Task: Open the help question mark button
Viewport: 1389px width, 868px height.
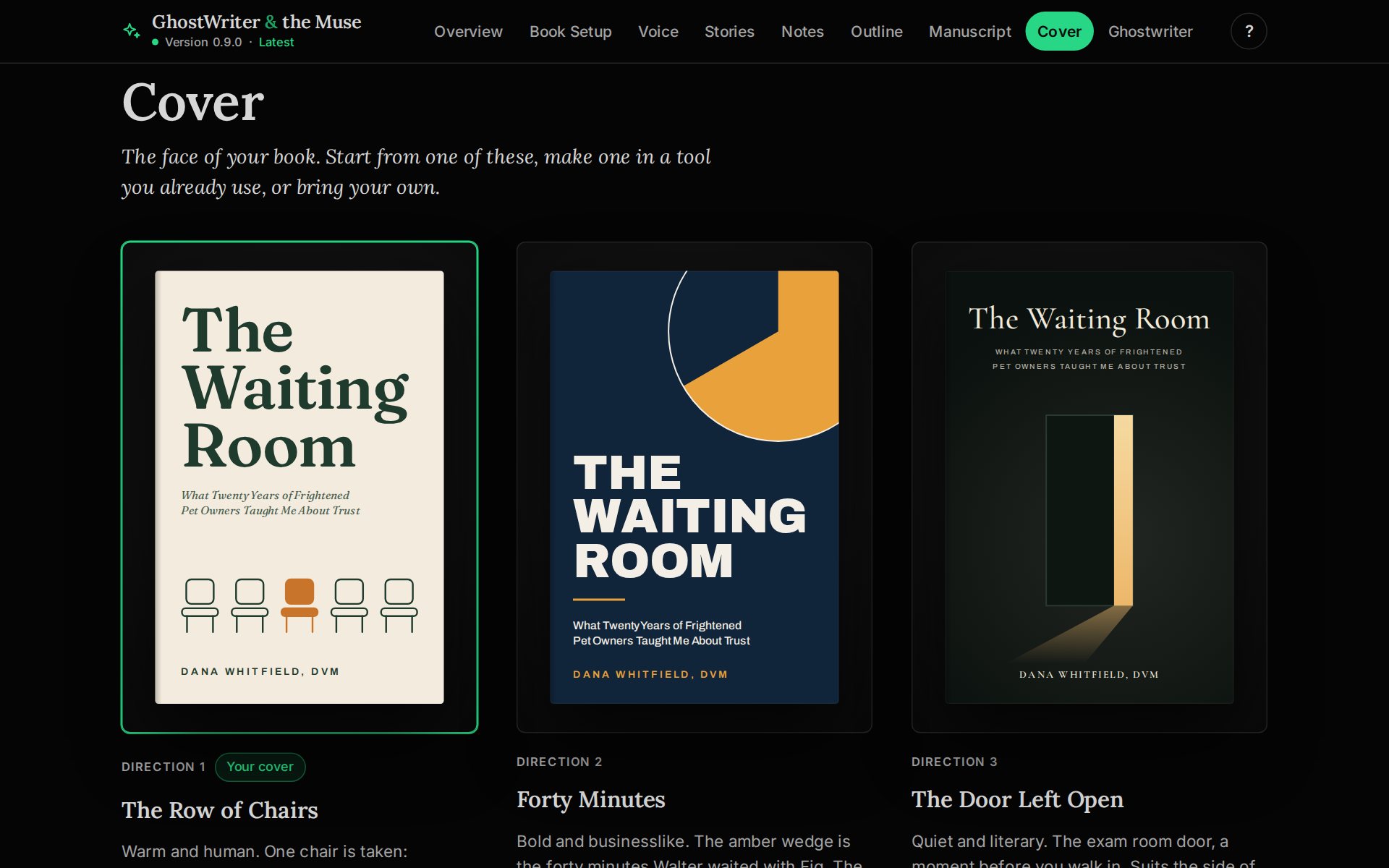Action: (x=1249, y=31)
